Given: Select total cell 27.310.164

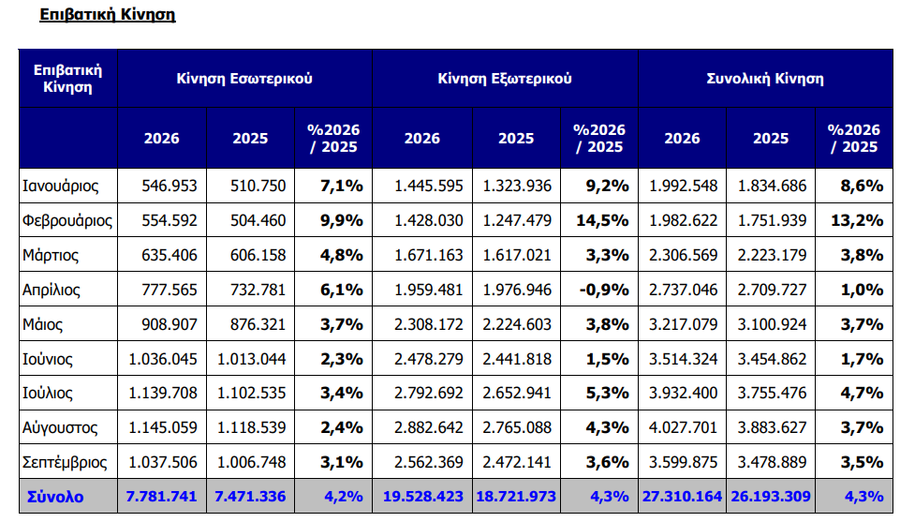Looking at the screenshot, I should point(682,497).
